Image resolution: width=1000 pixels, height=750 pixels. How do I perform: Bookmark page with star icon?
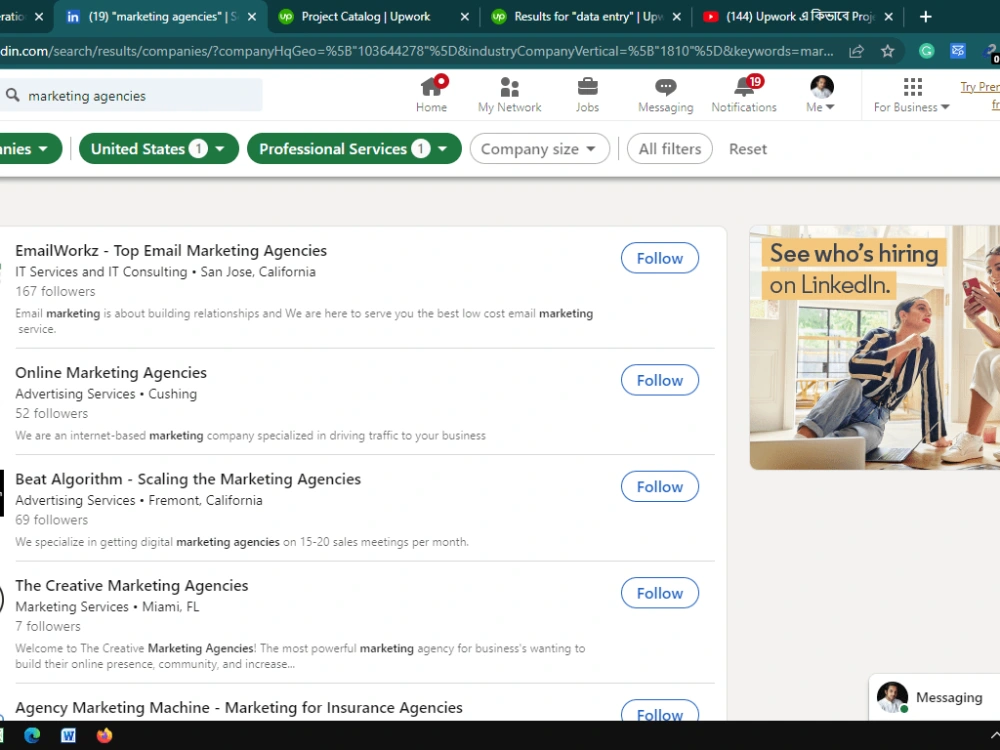887,51
